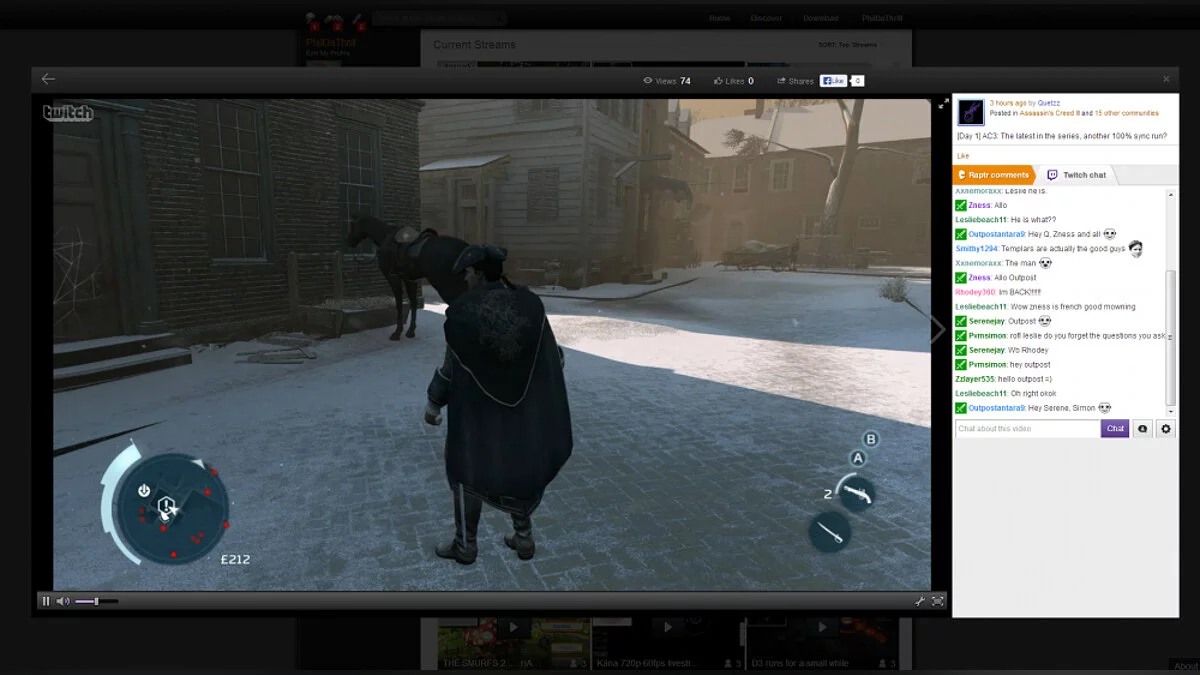Click the purple Chat send button
This screenshot has width=1200, height=675.
point(1115,428)
